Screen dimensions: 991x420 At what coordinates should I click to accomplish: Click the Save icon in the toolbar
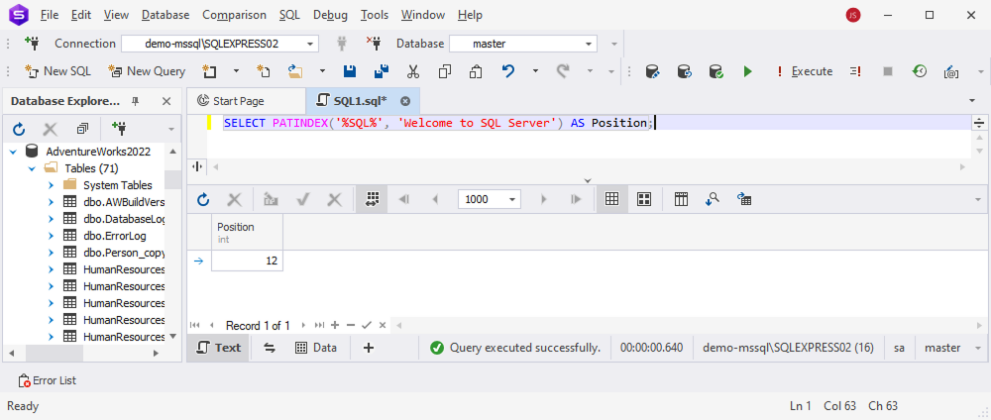pos(349,71)
